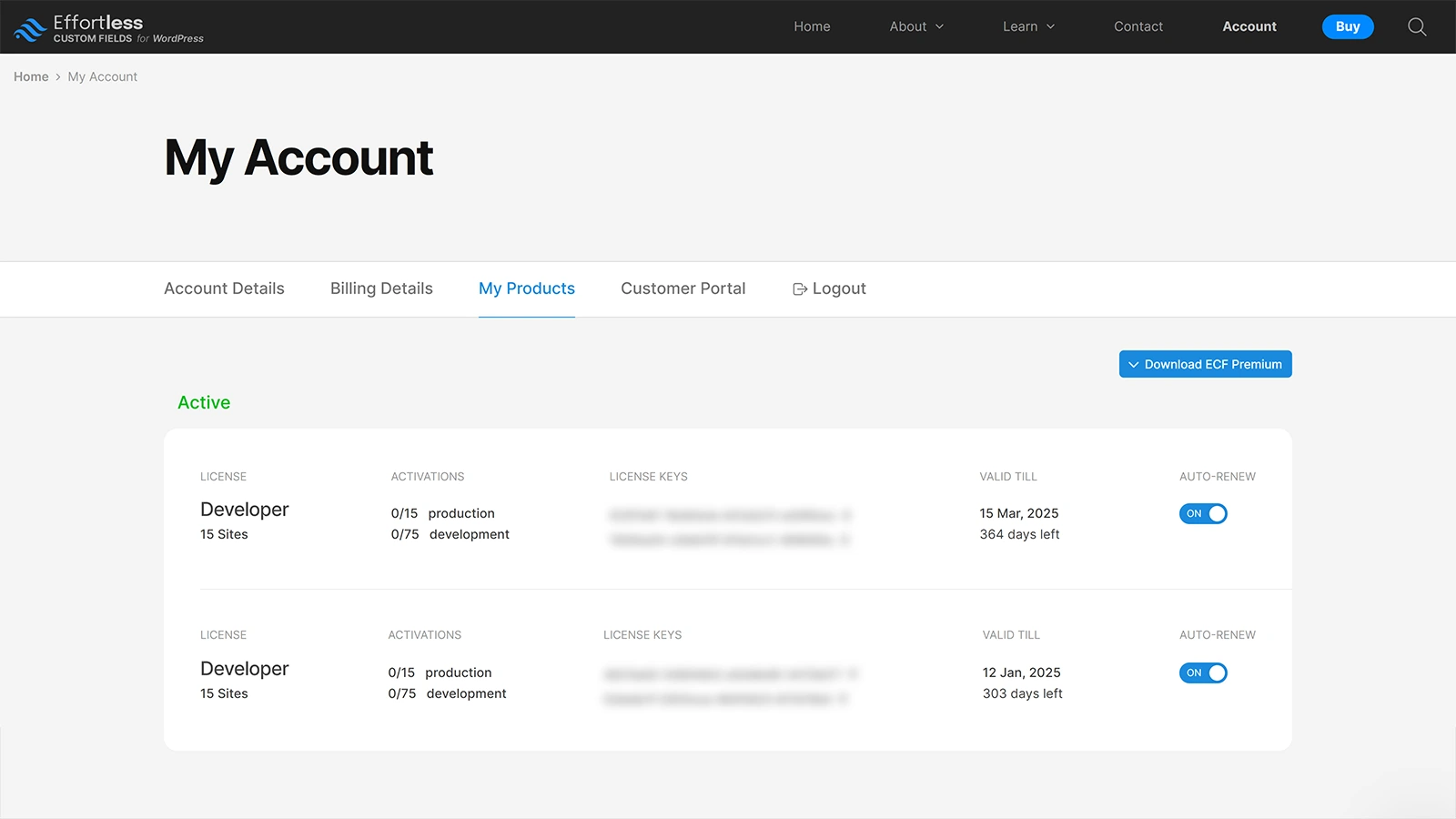Click Account in the top navigation
The image size is (1456, 819).
click(x=1249, y=26)
